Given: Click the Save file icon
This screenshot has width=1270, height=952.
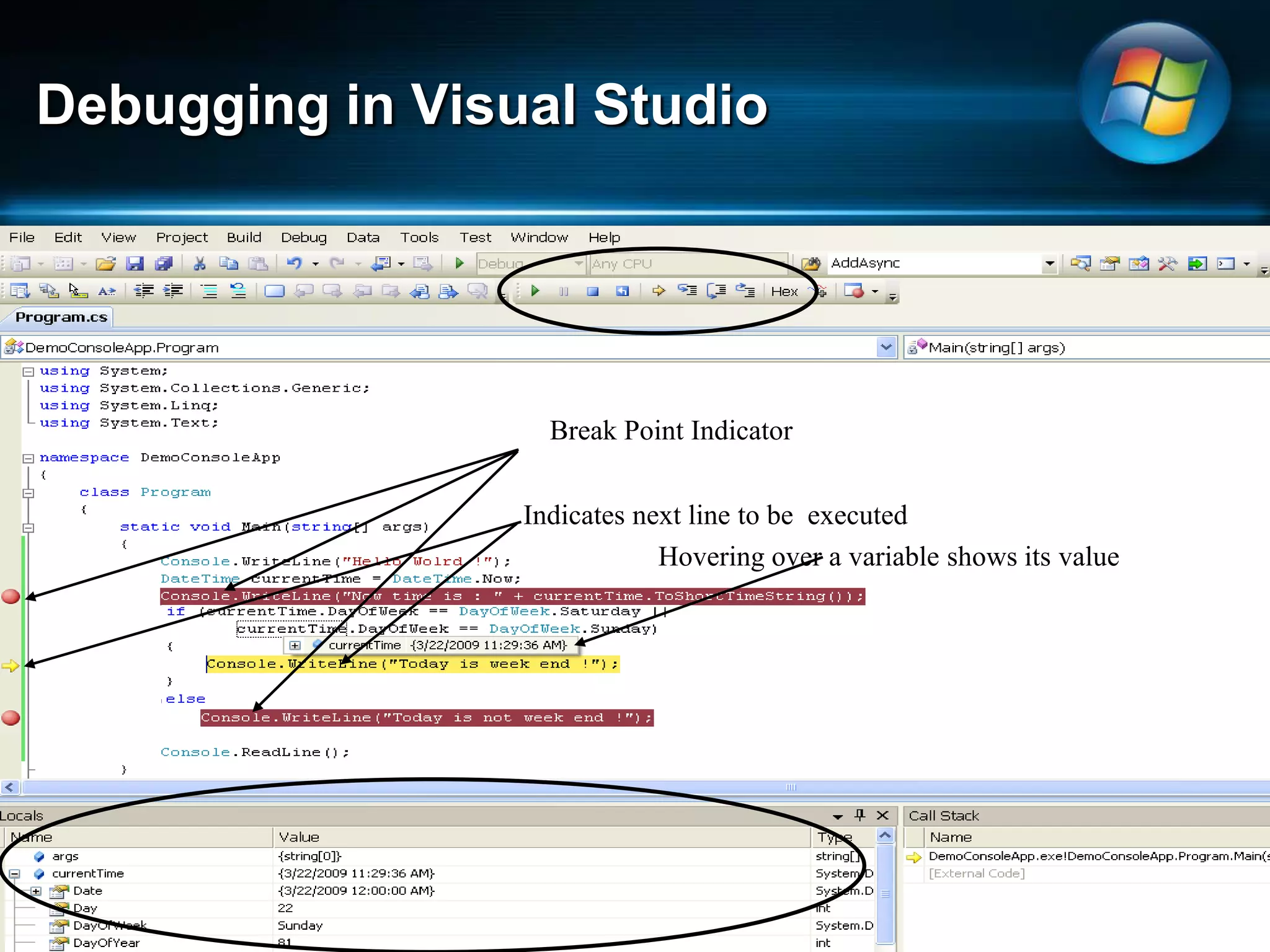Looking at the screenshot, I should [135, 264].
